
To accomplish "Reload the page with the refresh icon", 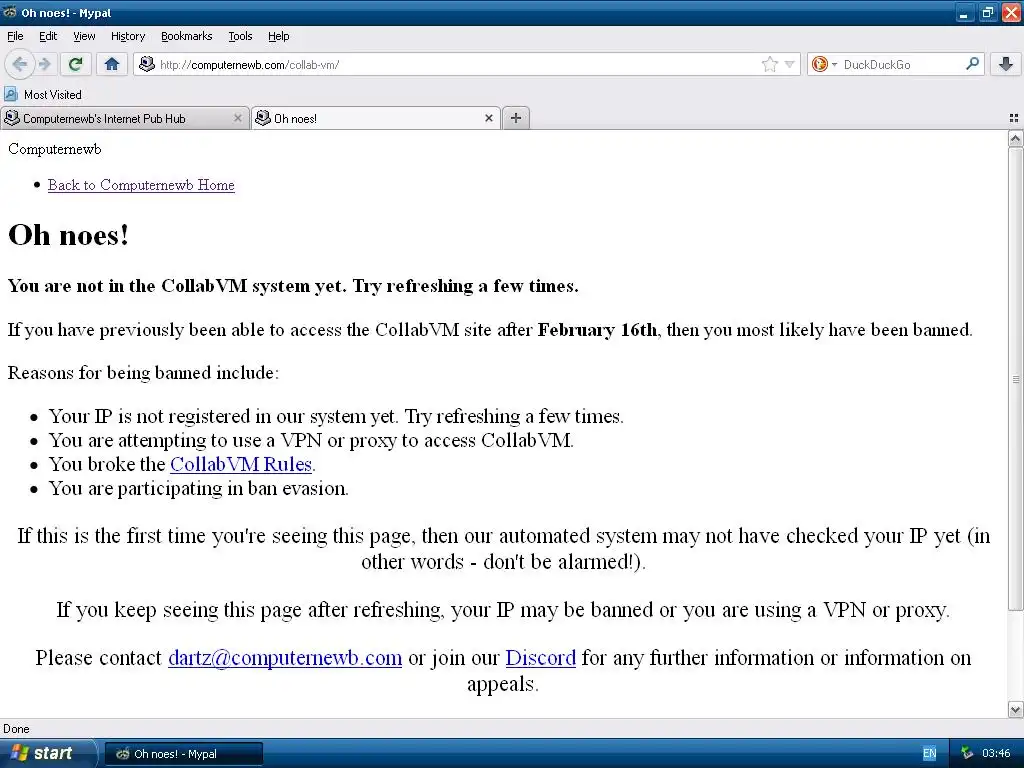I will 76,64.
